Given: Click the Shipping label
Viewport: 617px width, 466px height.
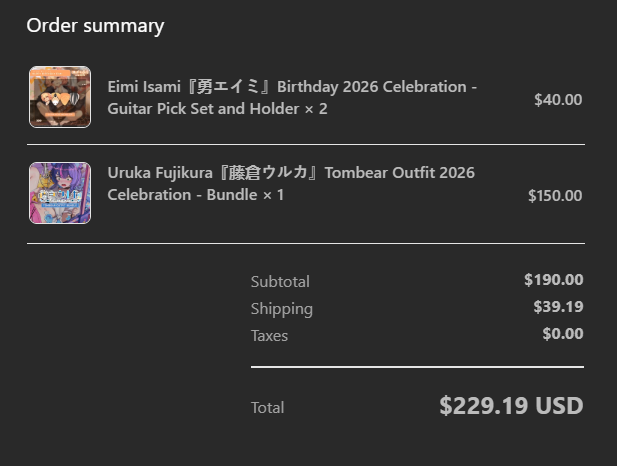Looking at the screenshot, I should [282, 309].
